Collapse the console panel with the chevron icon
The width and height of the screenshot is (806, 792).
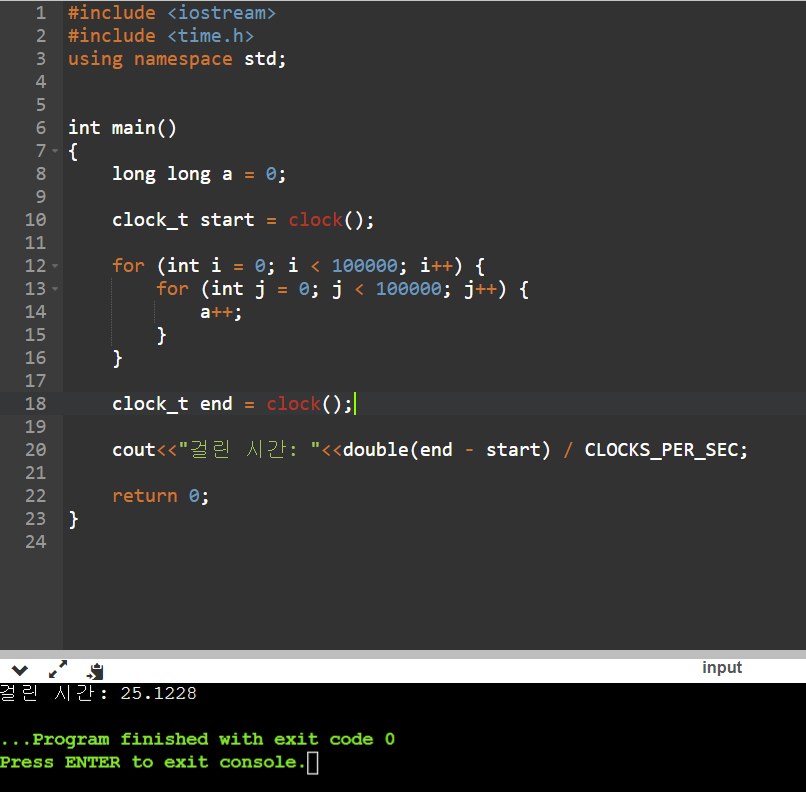[20, 670]
